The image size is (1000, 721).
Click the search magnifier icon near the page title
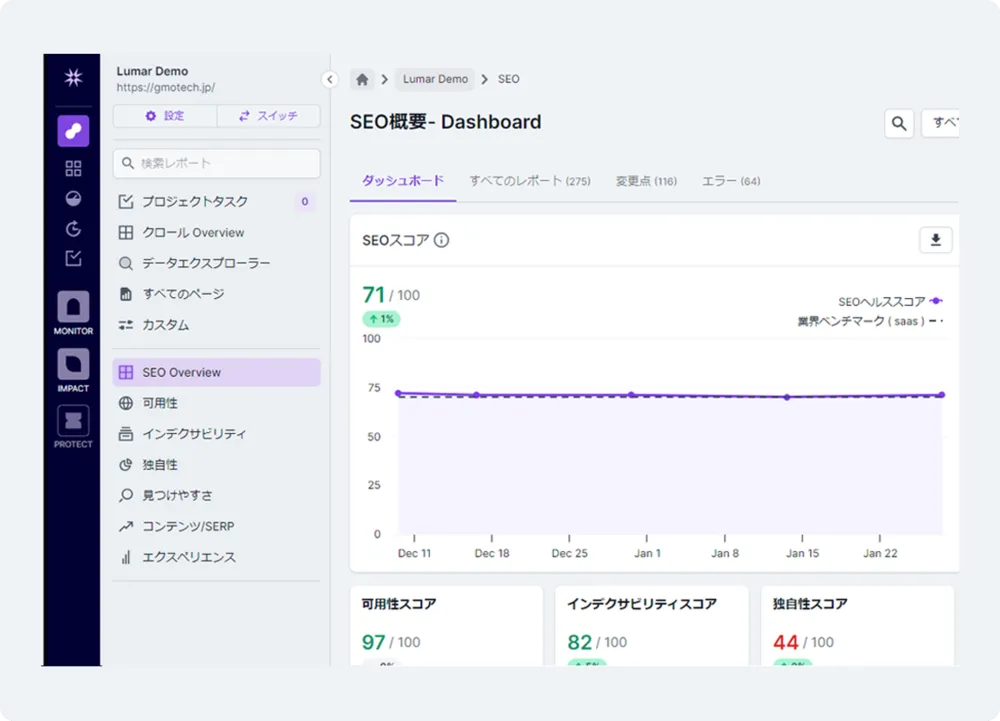(898, 123)
